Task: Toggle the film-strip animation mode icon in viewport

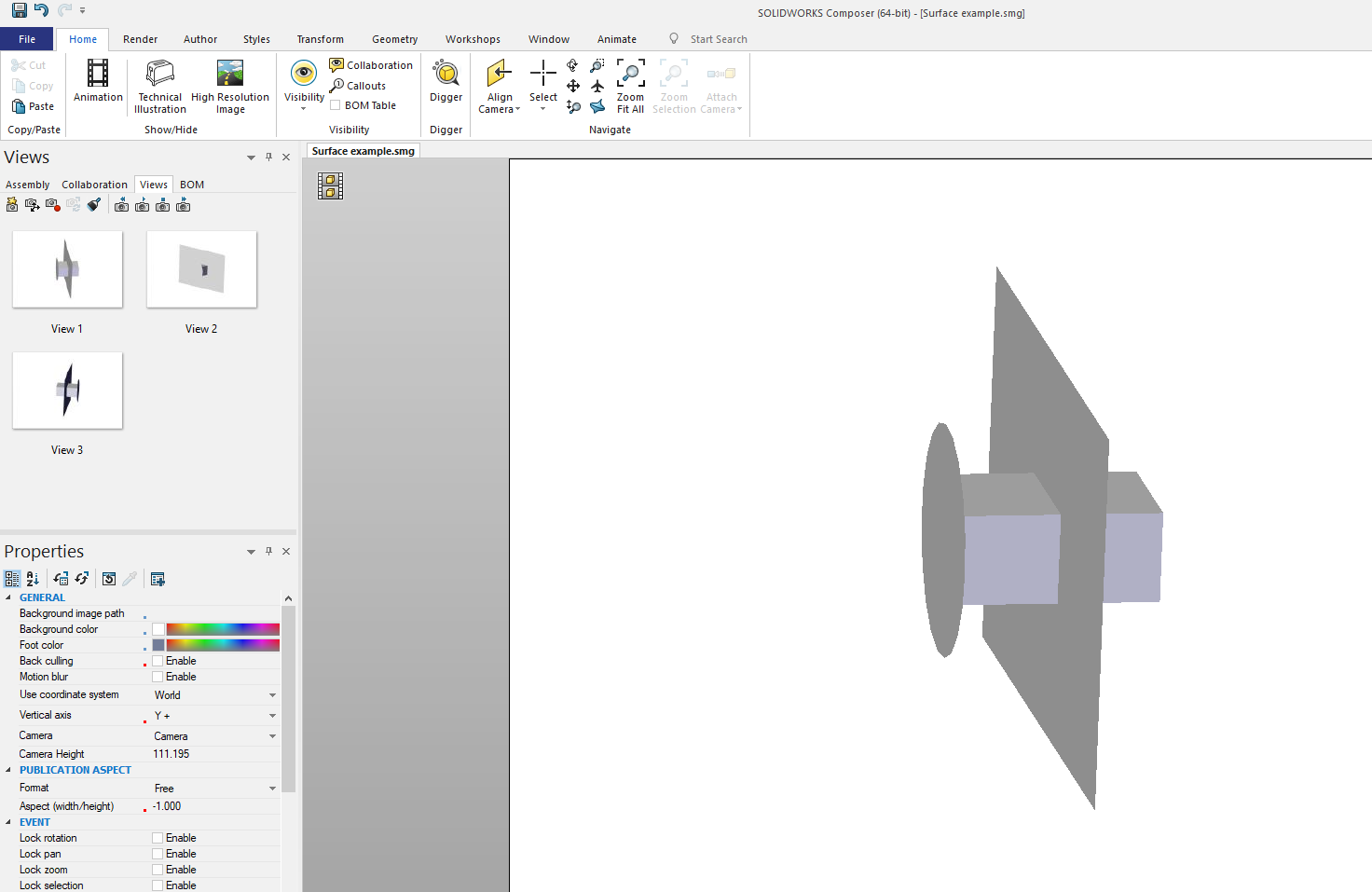Action: point(330,186)
